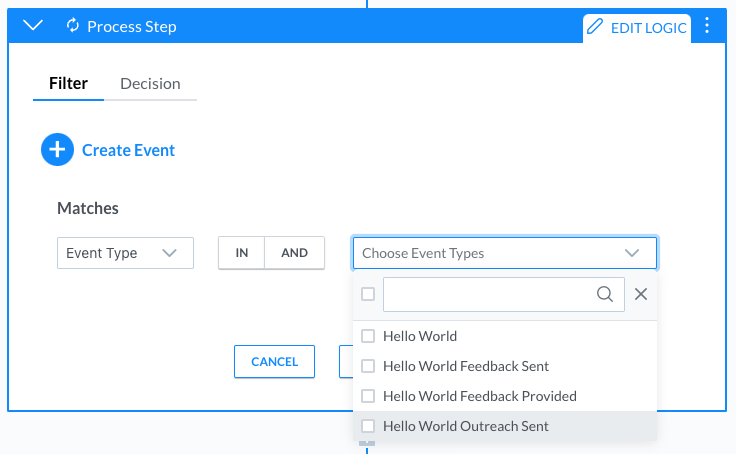Image resolution: width=736 pixels, height=454 pixels.
Task: Select the Filter tab
Action: (69, 84)
